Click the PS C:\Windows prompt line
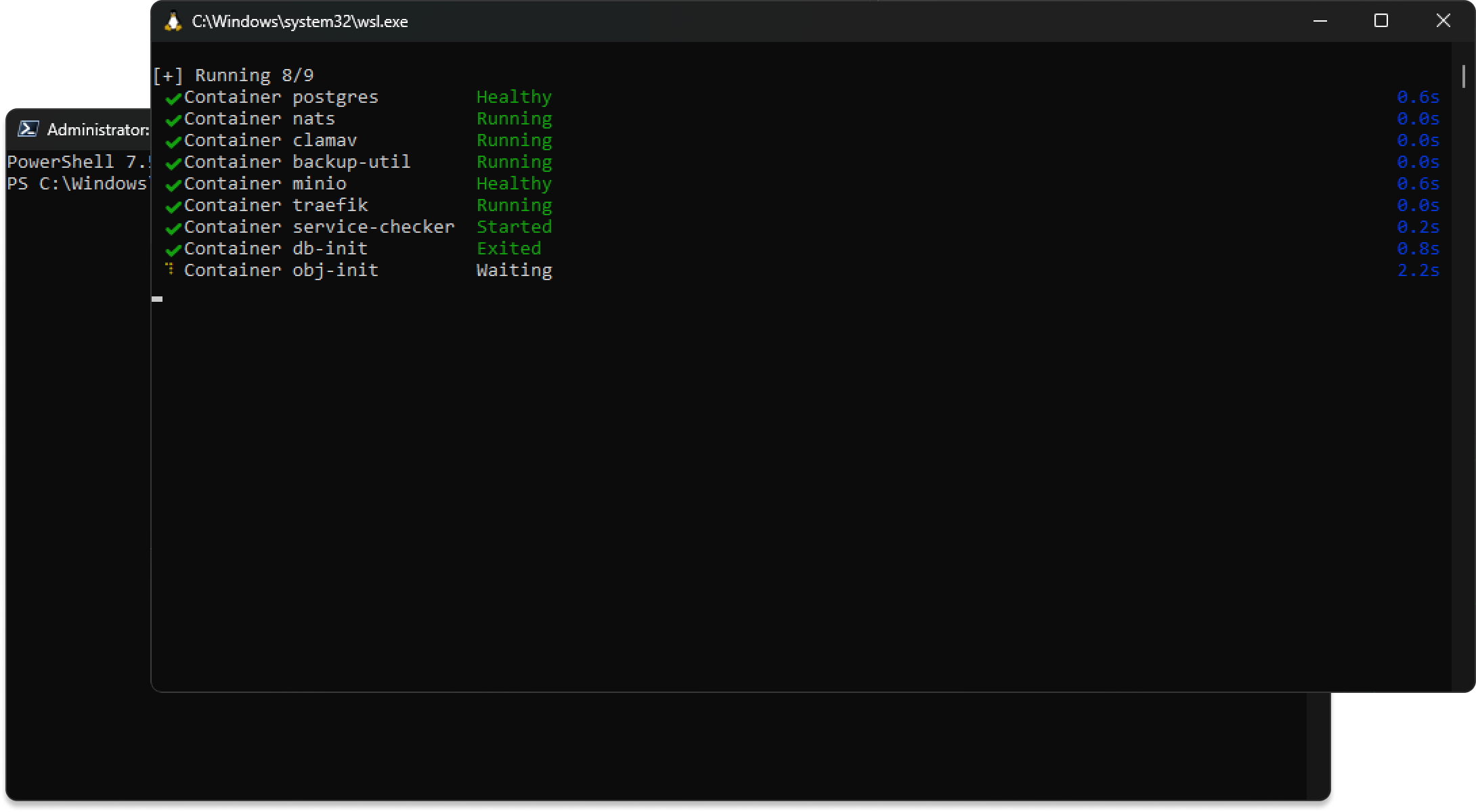The width and height of the screenshot is (1476, 812). [x=77, y=183]
